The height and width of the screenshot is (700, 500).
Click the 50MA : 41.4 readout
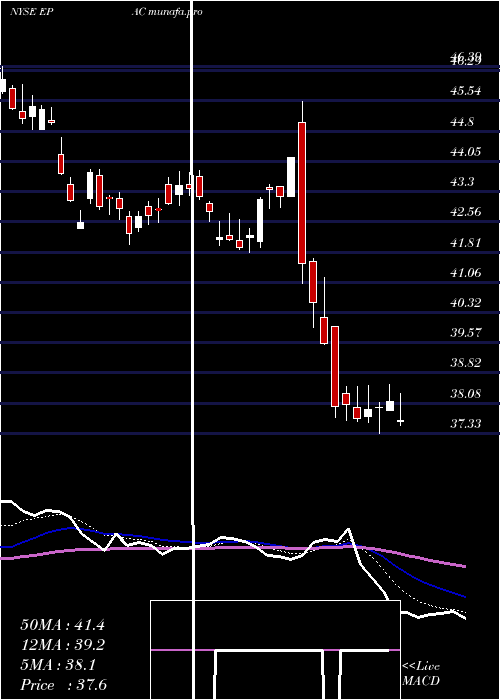tap(62, 625)
